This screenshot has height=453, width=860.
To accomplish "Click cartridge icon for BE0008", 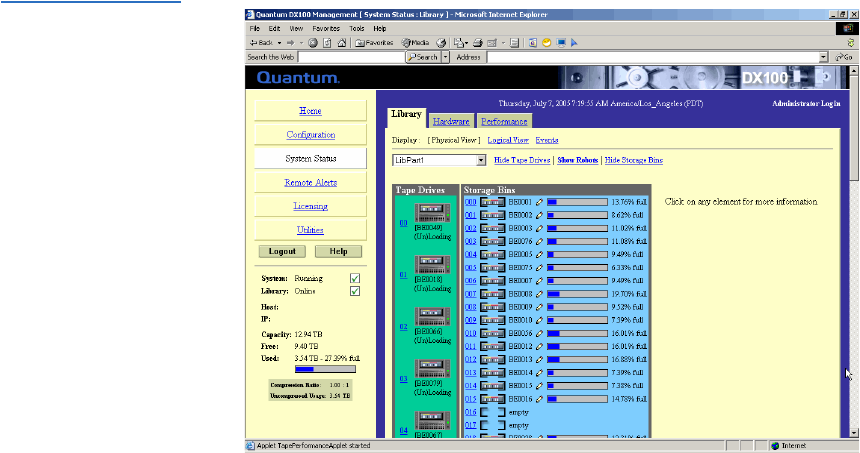I will tap(493, 294).
